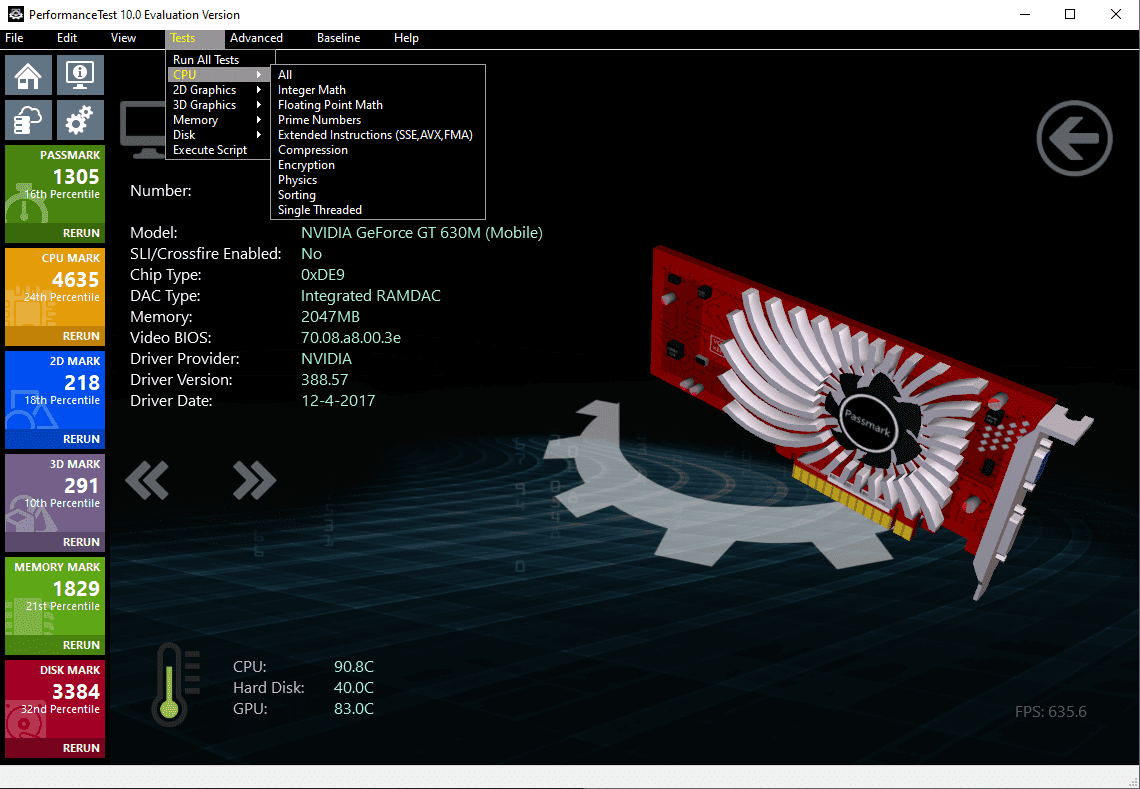Run the Encryption test

coord(377,165)
